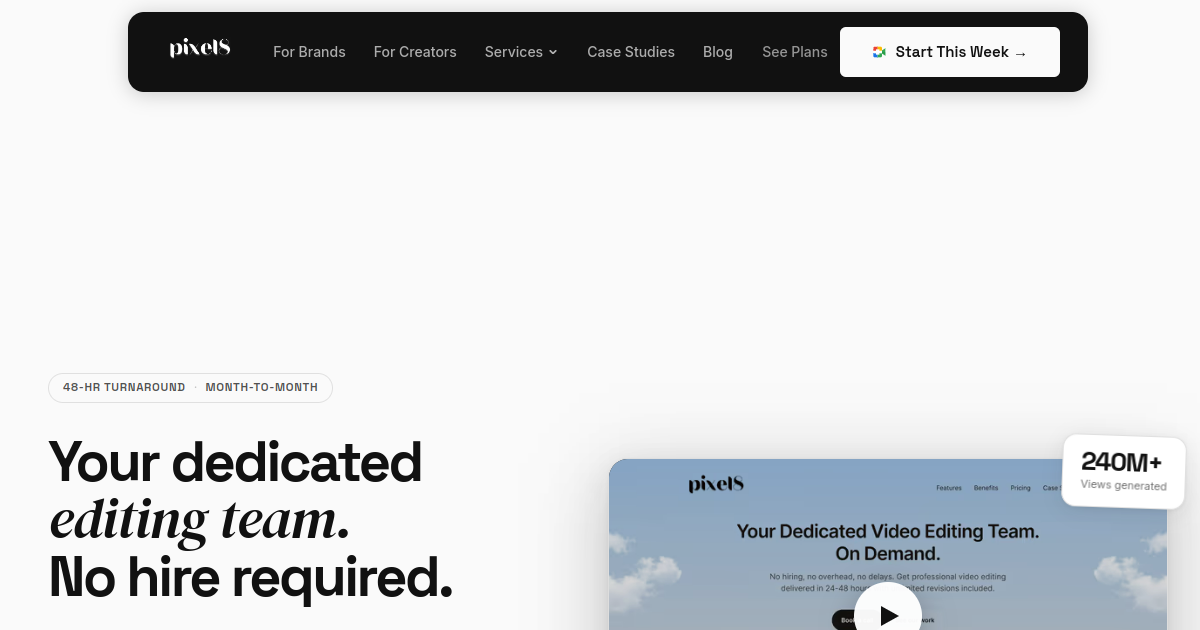This screenshot has height=630, width=1200.
Task: Visit the Blog link
Action: [718, 52]
